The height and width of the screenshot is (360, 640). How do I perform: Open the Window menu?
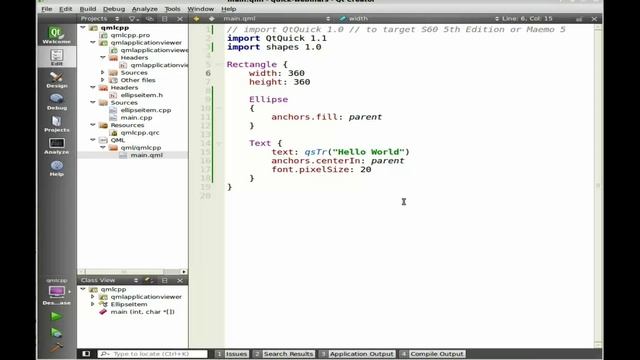click(200, 9)
